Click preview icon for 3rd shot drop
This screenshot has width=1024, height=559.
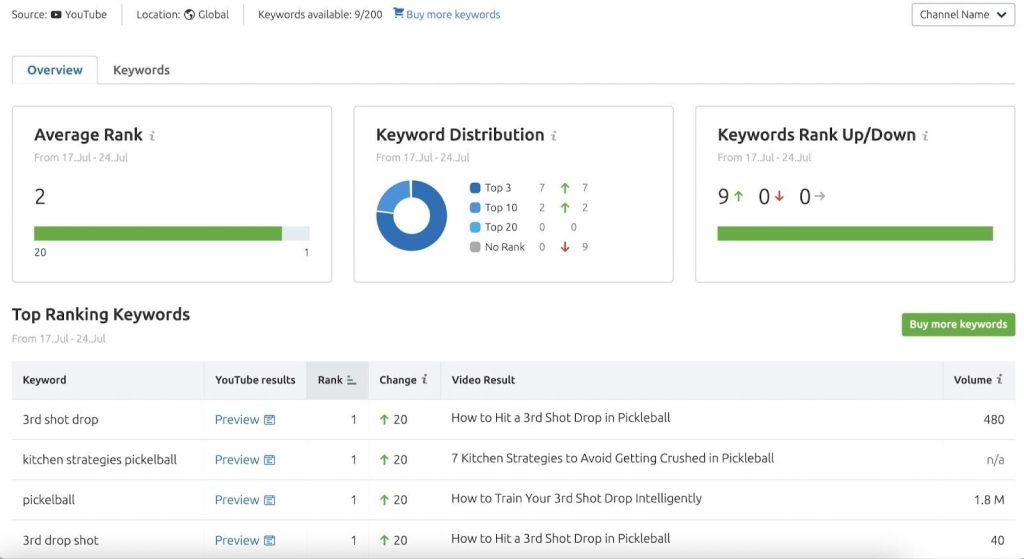269,420
